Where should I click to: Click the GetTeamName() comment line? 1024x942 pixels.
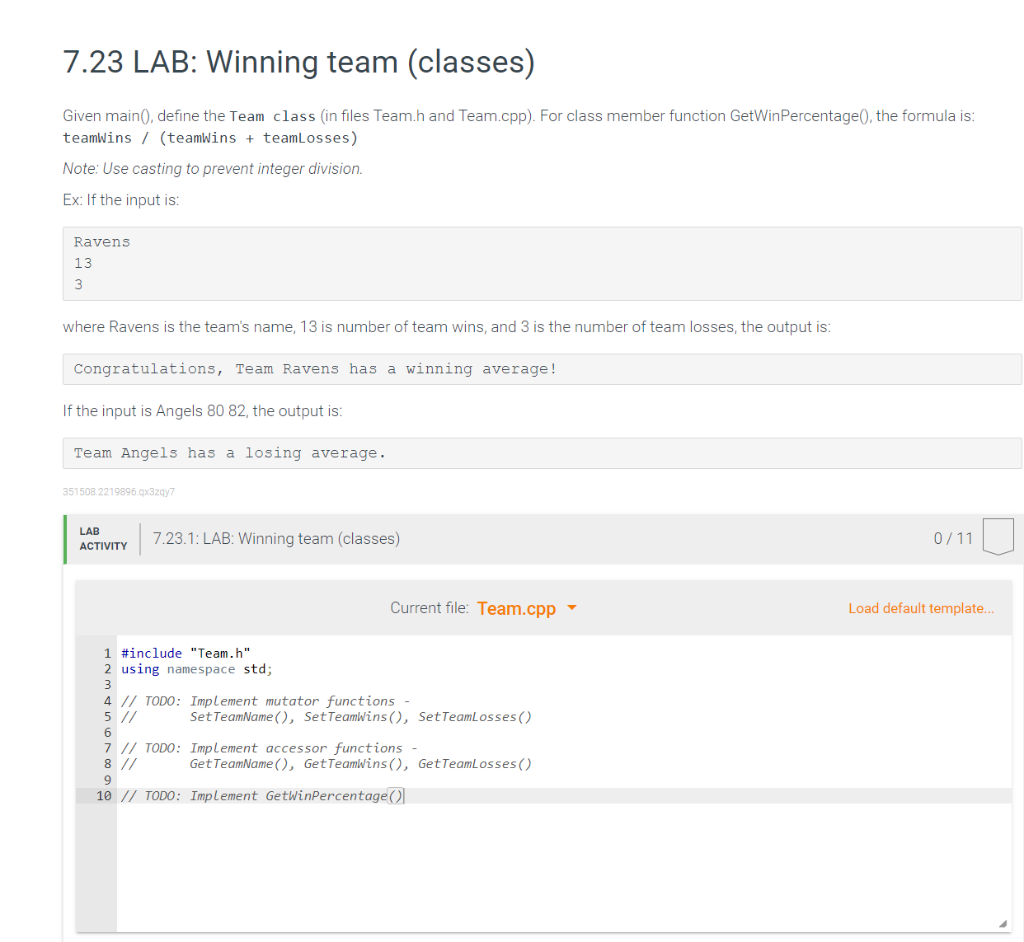(x=327, y=764)
